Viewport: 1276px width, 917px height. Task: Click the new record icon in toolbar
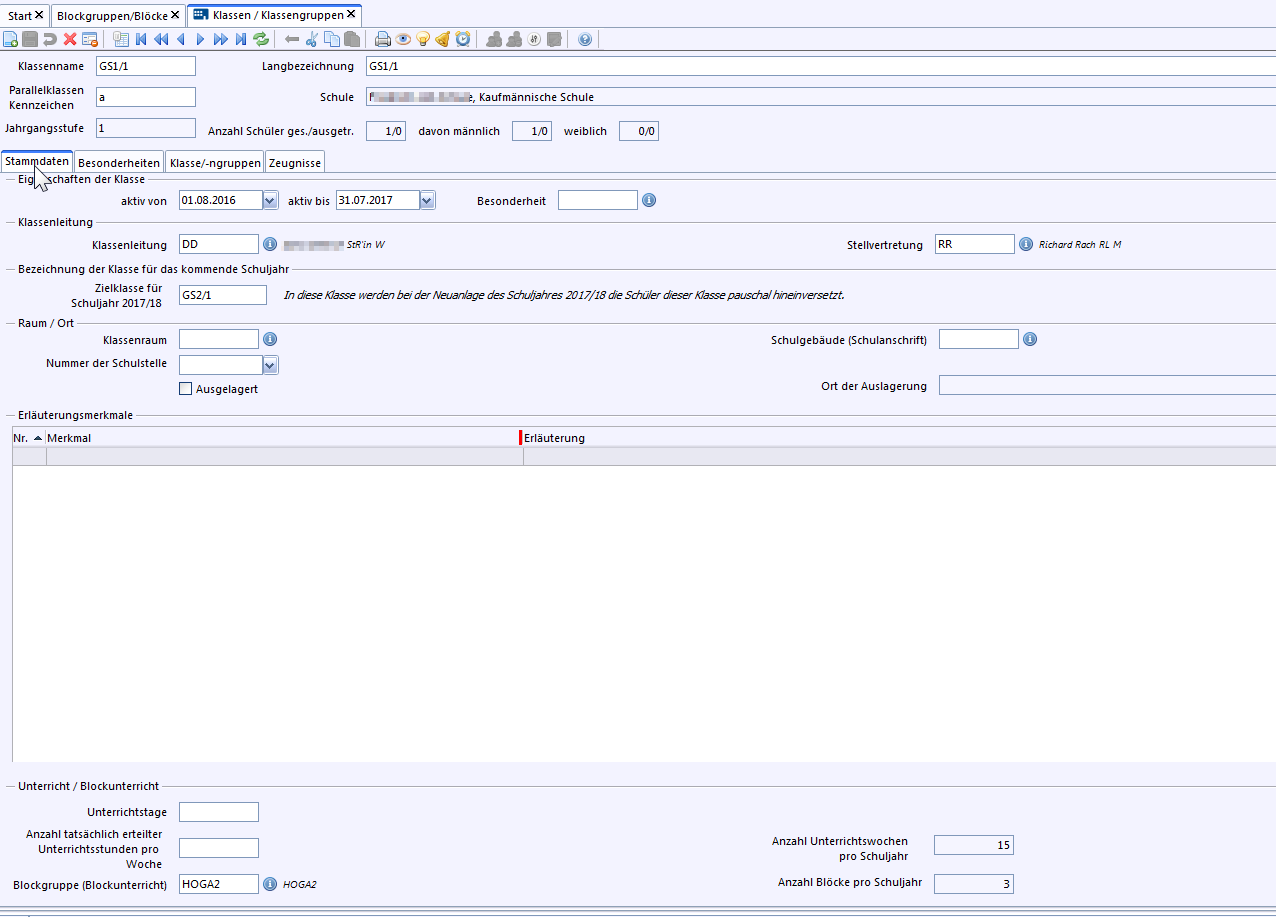10,39
